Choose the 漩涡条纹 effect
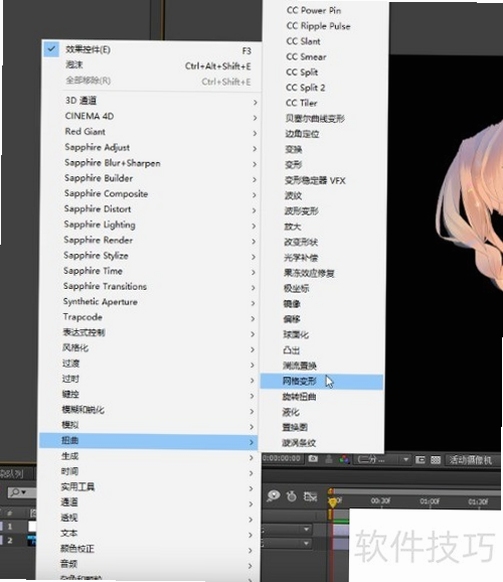Screen dimensions: 503x582 click(x=321, y=443)
